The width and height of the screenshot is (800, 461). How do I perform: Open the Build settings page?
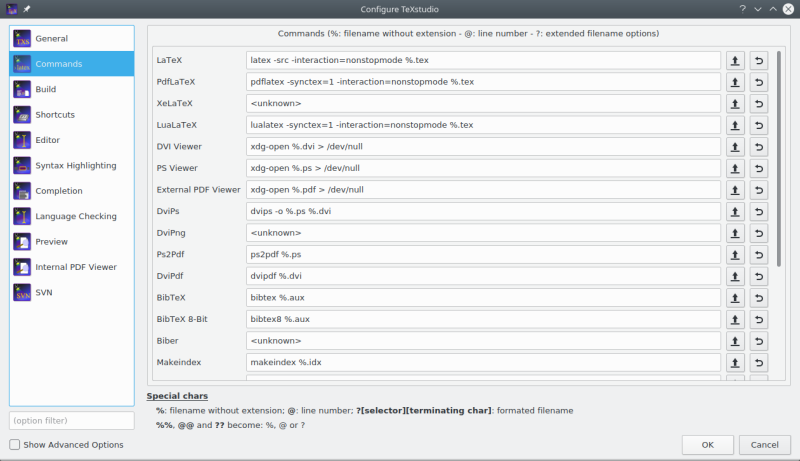pos(72,89)
